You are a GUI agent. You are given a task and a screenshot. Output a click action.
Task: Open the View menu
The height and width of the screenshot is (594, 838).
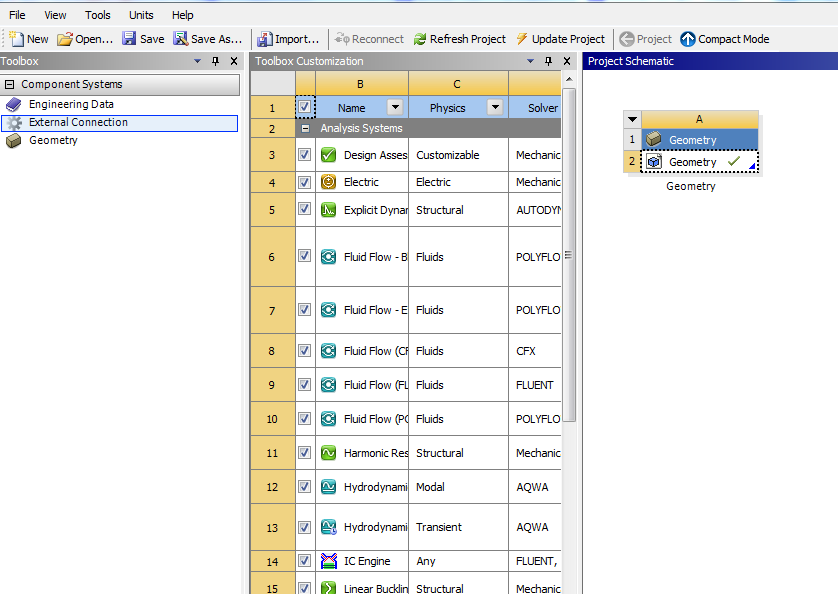[55, 15]
